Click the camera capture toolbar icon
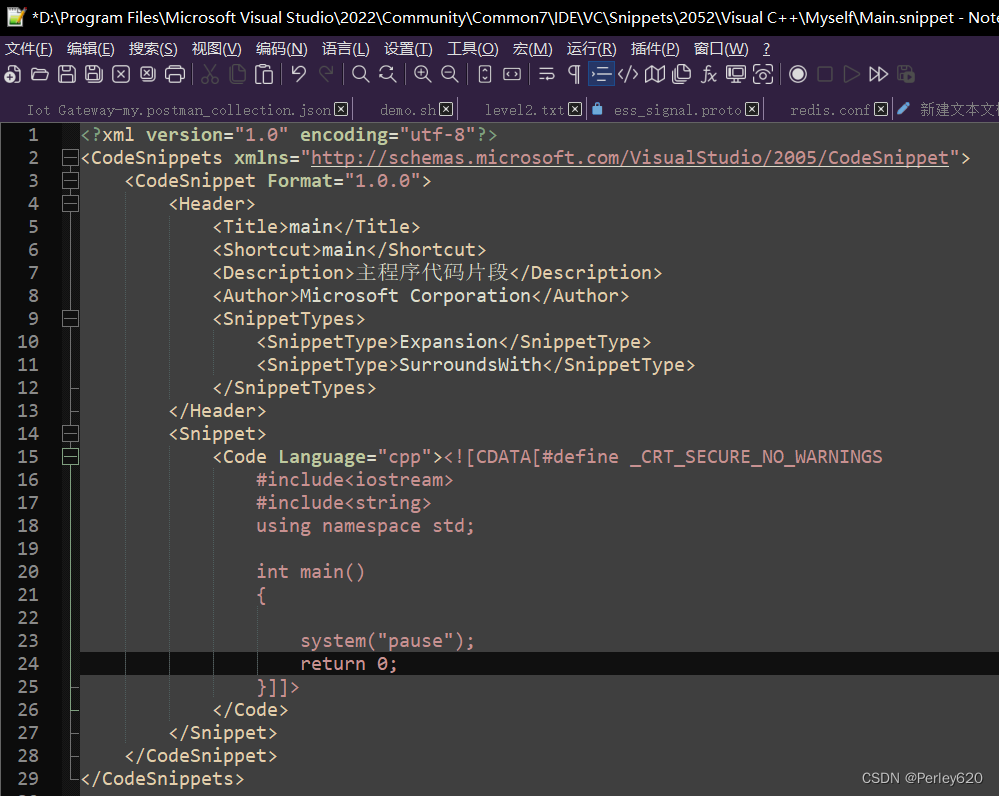Viewport: 999px width, 796px height. pos(763,75)
